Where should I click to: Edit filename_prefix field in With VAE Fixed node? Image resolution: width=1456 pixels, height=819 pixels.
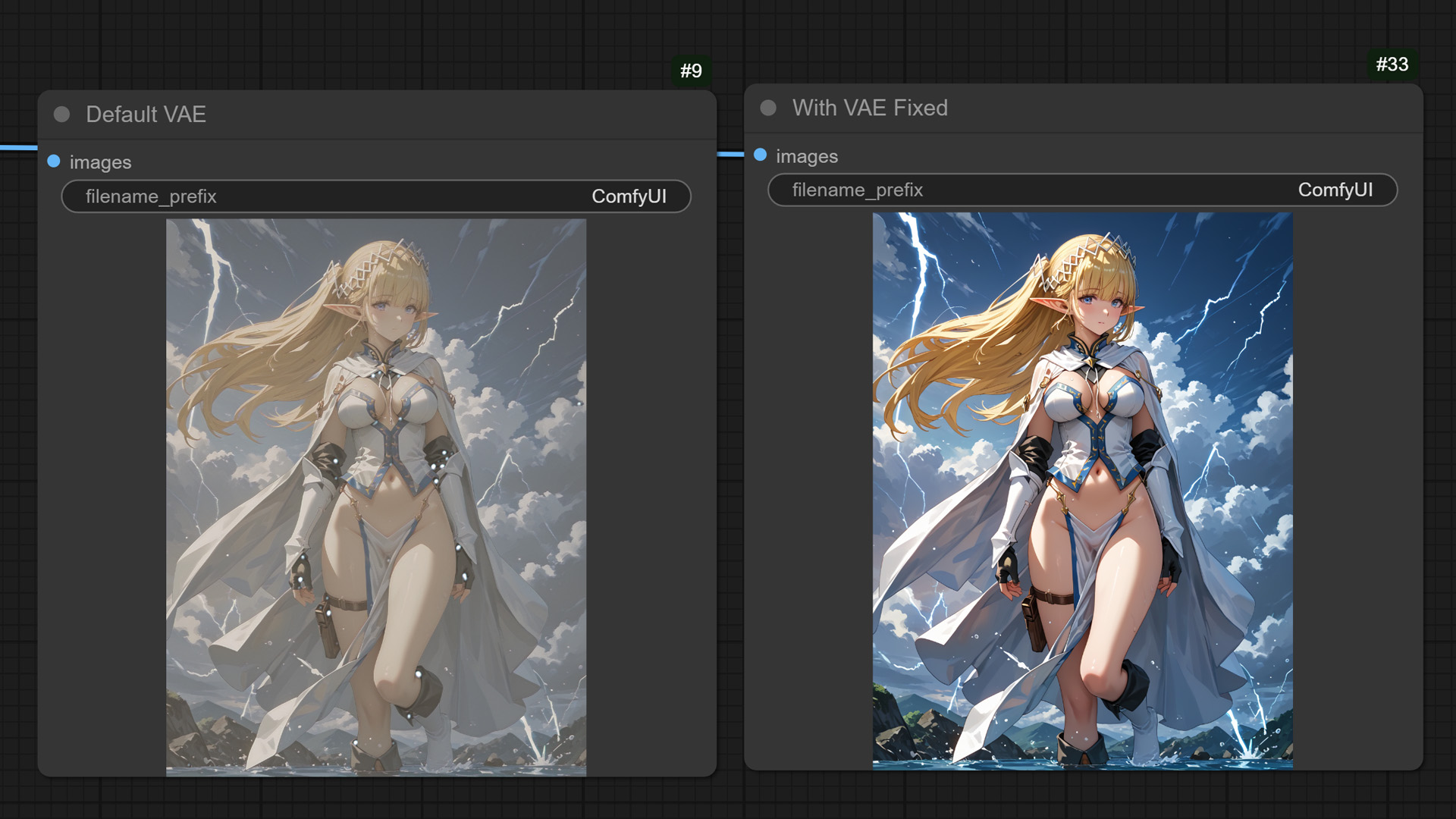click(x=1083, y=190)
